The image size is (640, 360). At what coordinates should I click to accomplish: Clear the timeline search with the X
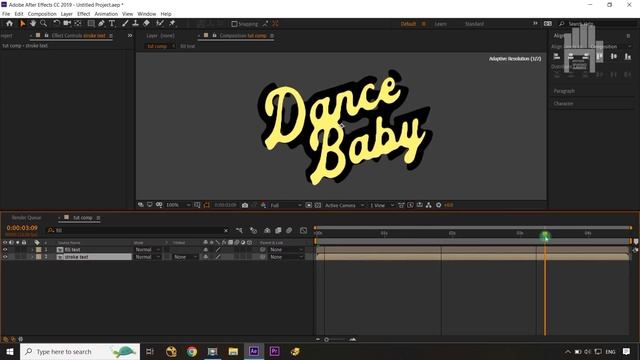coord(226,231)
